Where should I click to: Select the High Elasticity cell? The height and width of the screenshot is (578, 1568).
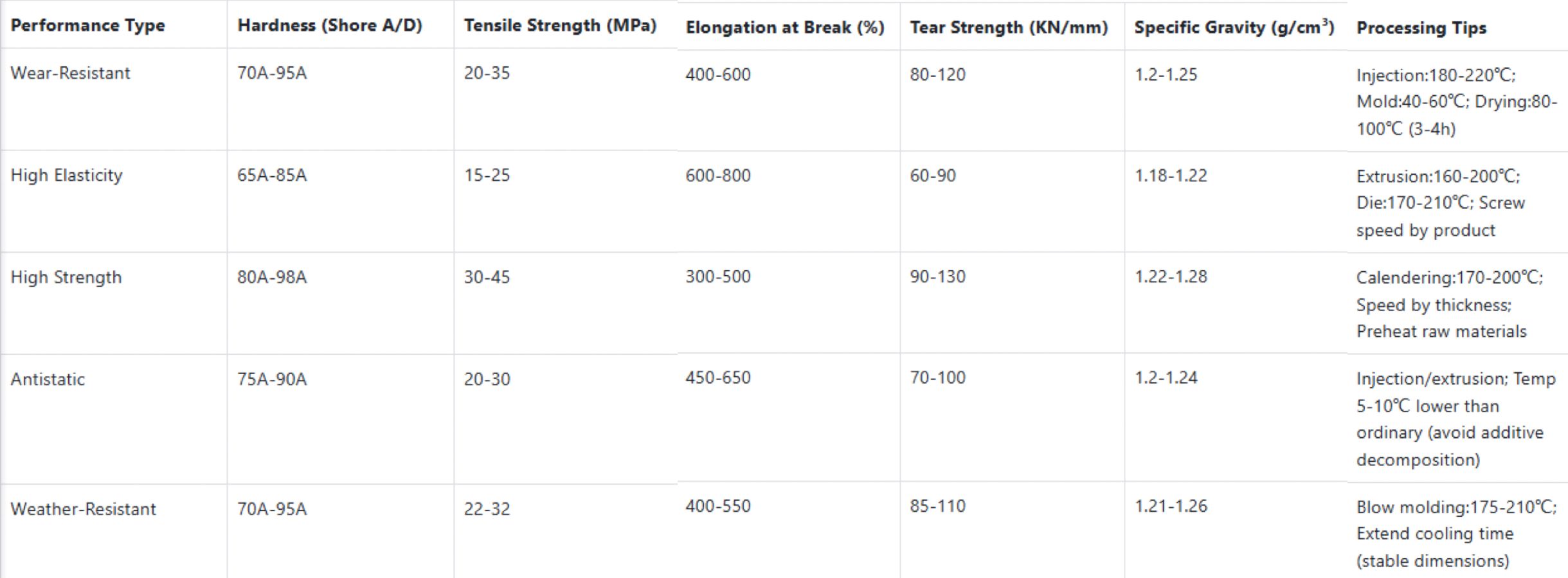(x=66, y=176)
